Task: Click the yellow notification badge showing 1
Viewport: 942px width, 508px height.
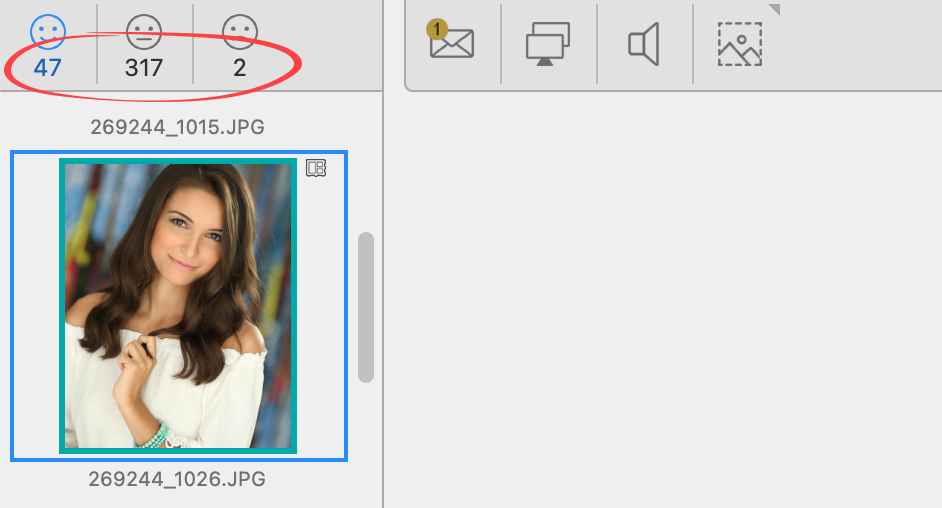Action: point(437,30)
